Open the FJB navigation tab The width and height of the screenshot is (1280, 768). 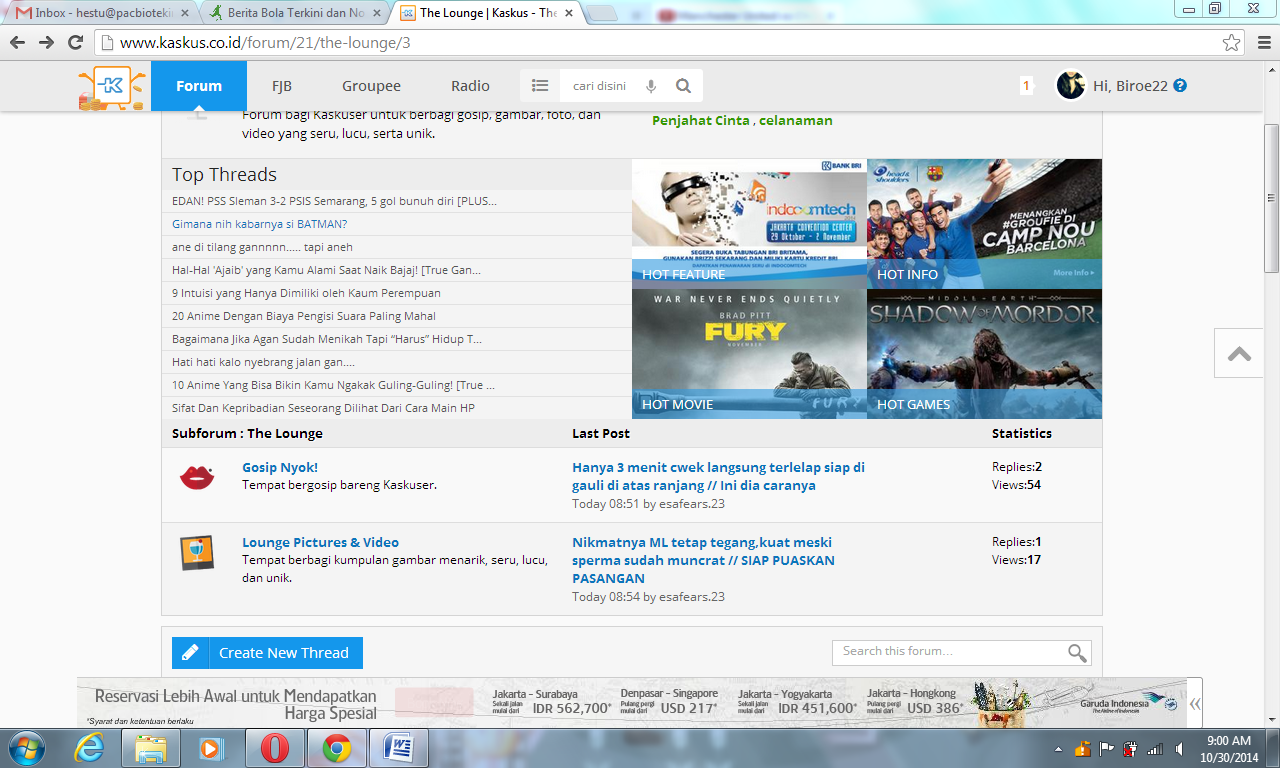coord(282,86)
